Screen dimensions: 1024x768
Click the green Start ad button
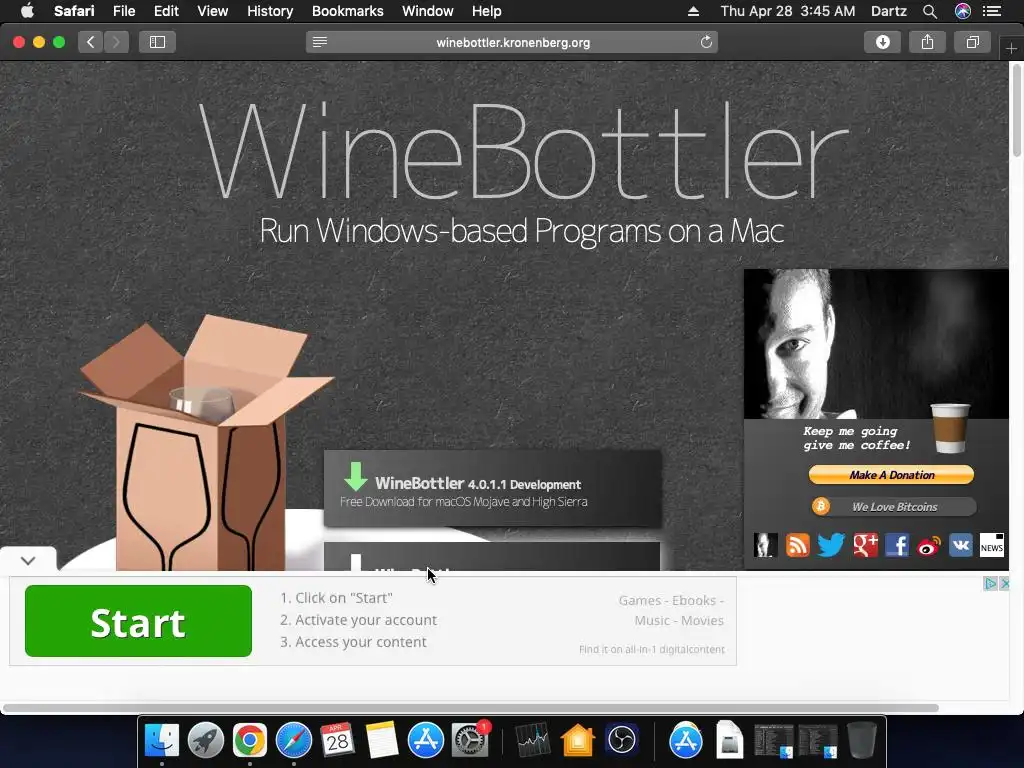[x=138, y=621]
